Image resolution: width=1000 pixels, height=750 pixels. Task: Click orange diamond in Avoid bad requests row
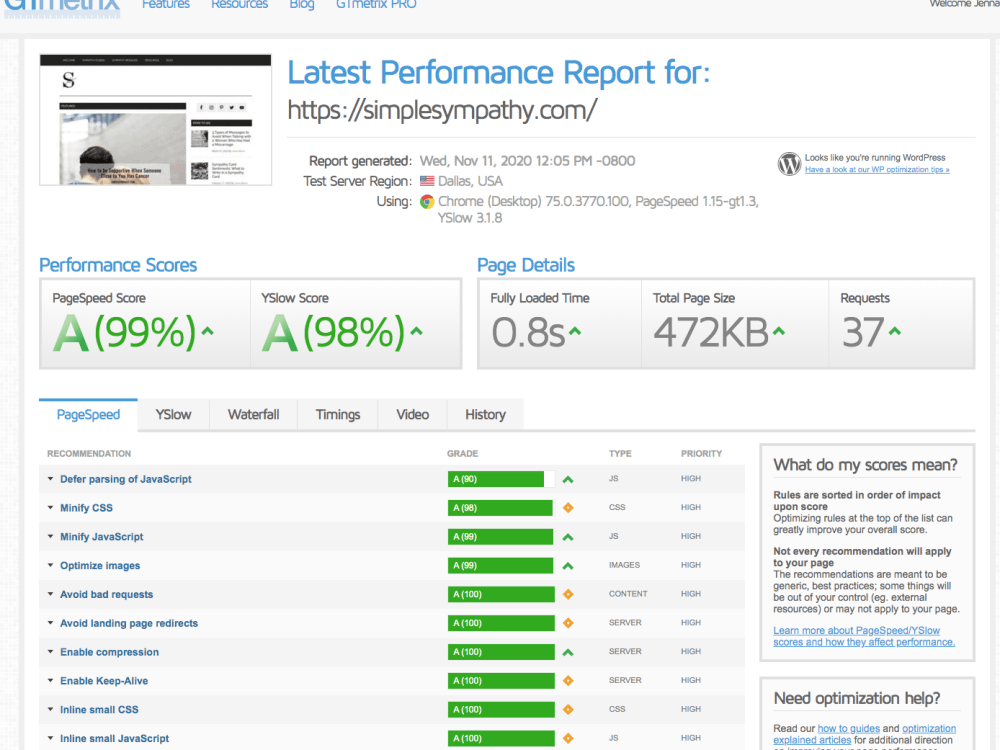(568, 594)
